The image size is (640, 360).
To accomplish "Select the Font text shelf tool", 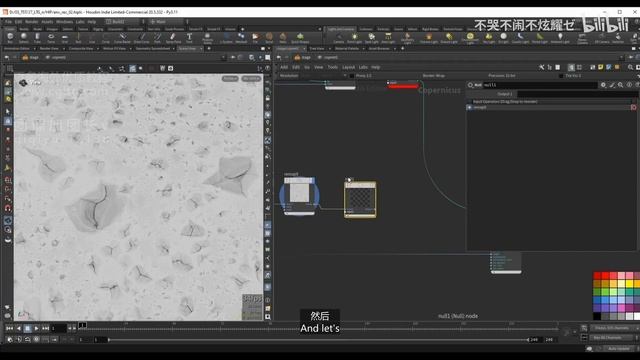I will 189,38.
